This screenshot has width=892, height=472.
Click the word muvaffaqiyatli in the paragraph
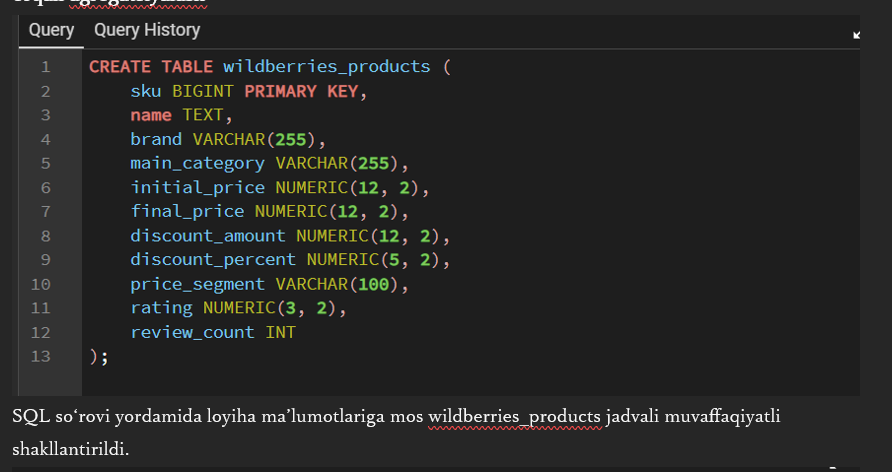722,417
